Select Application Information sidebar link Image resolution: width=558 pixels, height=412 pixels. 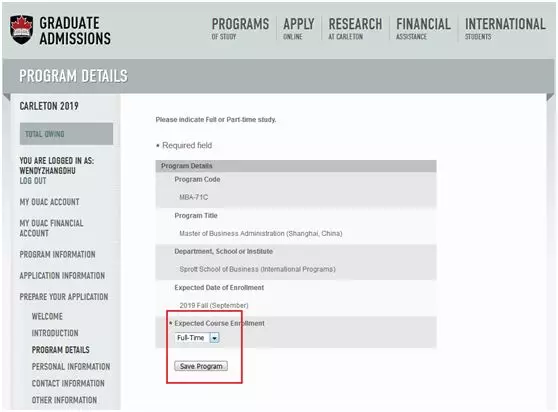[62, 276]
